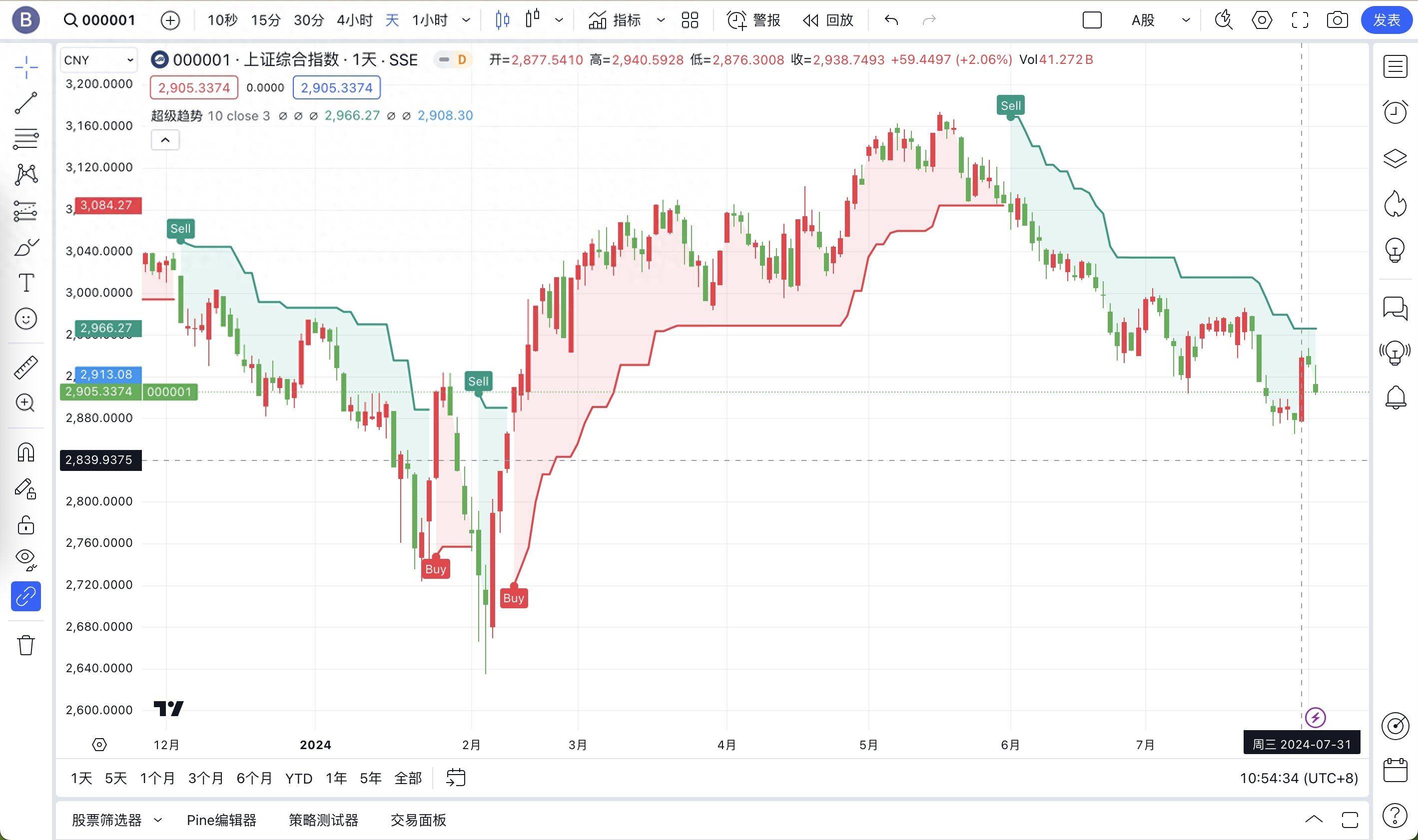Switch to the 10秒 interval
This screenshot has height=840, width=1418.
click(222, 20)
